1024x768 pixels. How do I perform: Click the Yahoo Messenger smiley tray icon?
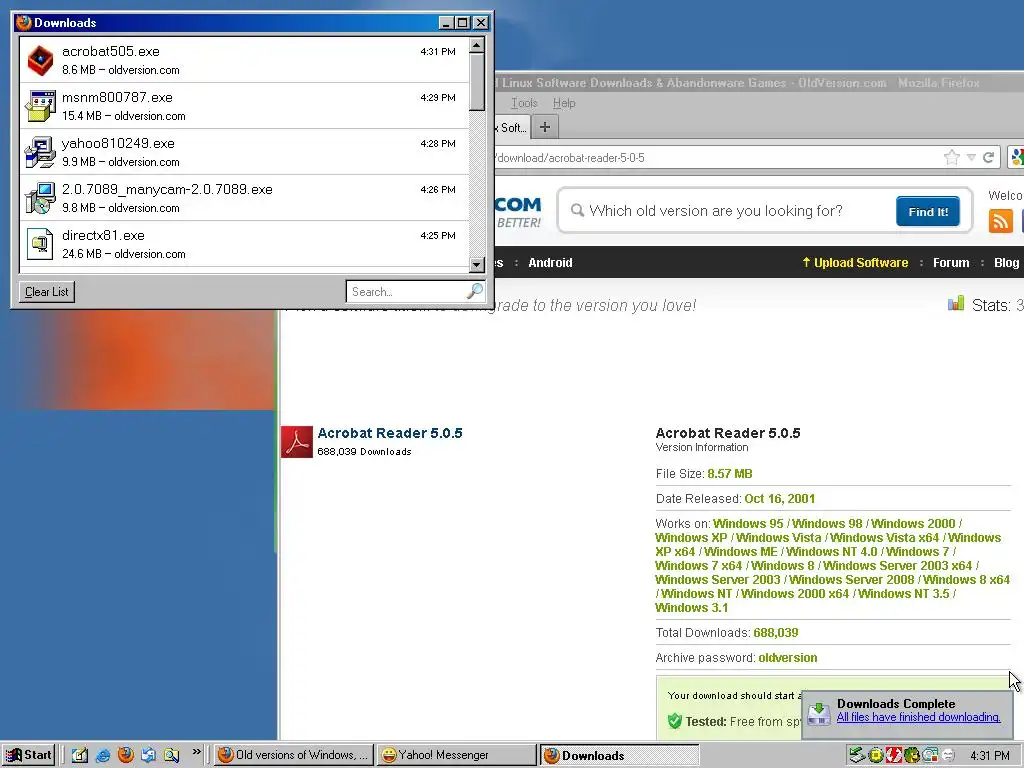coord(948,756)
